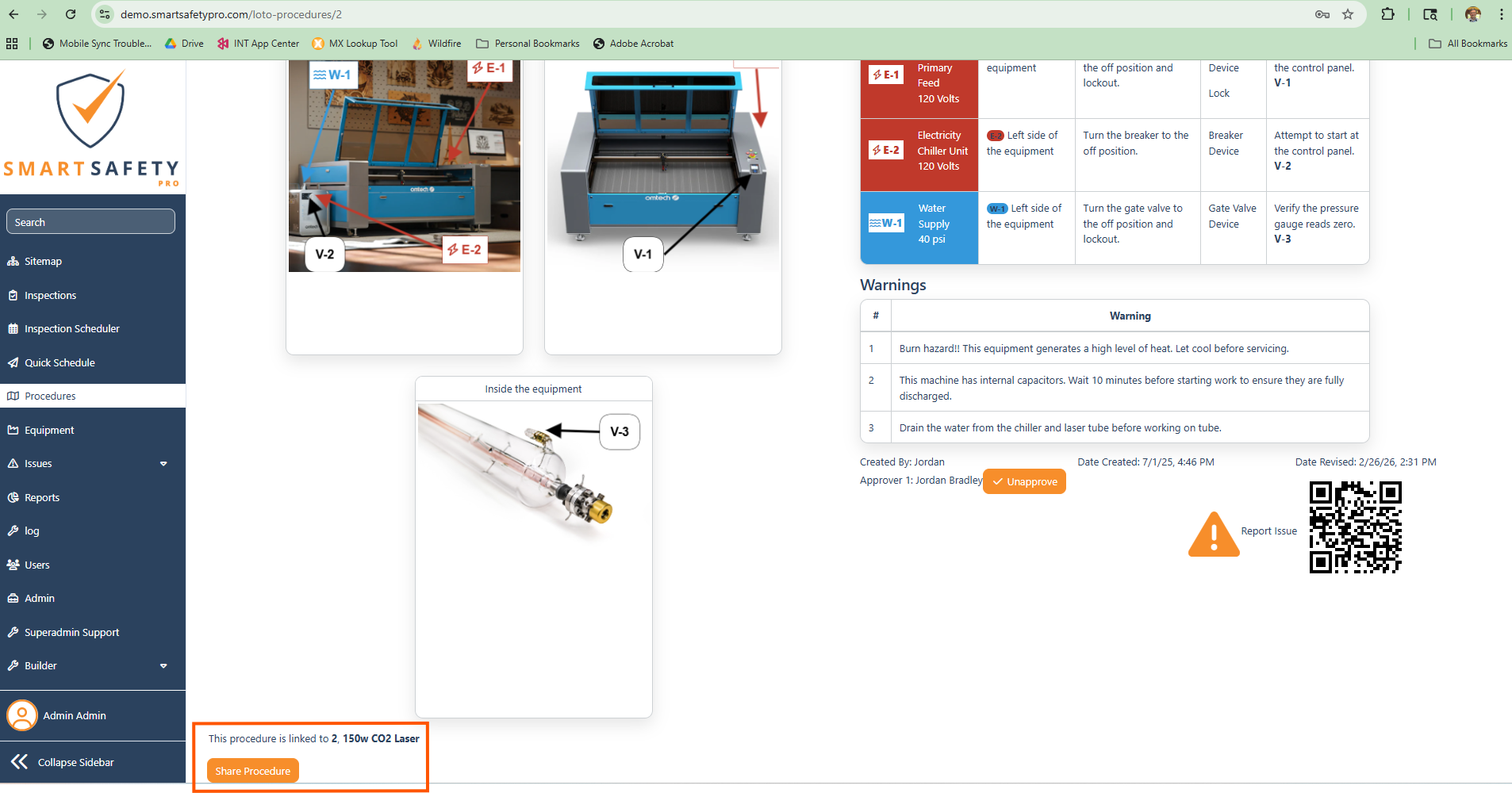1512x793 pixels.
Task: Click the Report Issue warning triangle icon
Action: pyautogui.click(x=1213, y=534)
